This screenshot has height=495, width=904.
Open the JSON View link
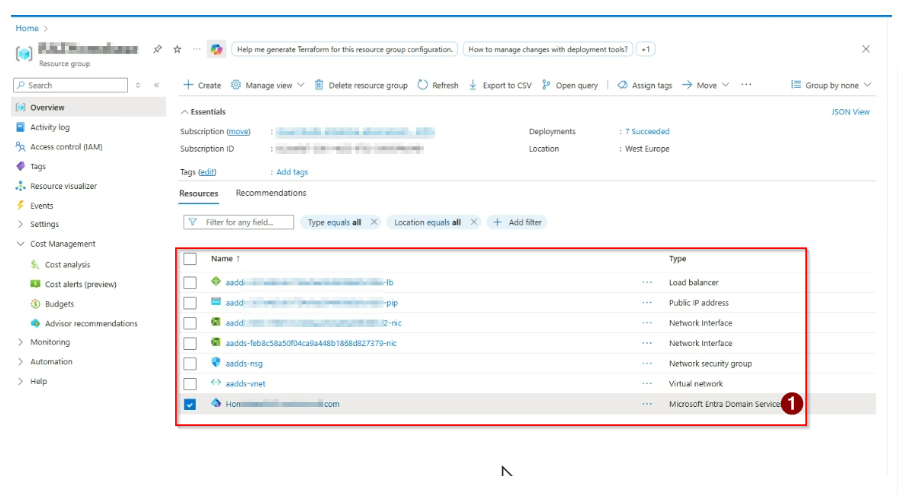(x=850, y=112)
